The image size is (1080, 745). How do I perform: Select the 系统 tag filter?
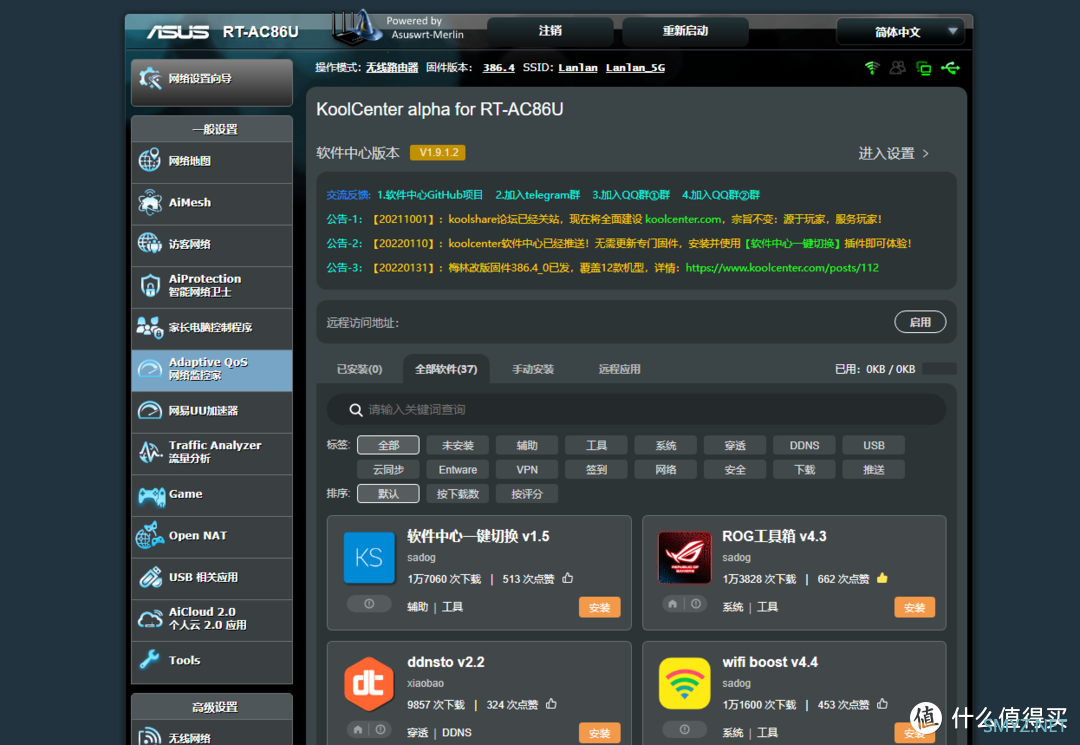click(x=665, y=445)
